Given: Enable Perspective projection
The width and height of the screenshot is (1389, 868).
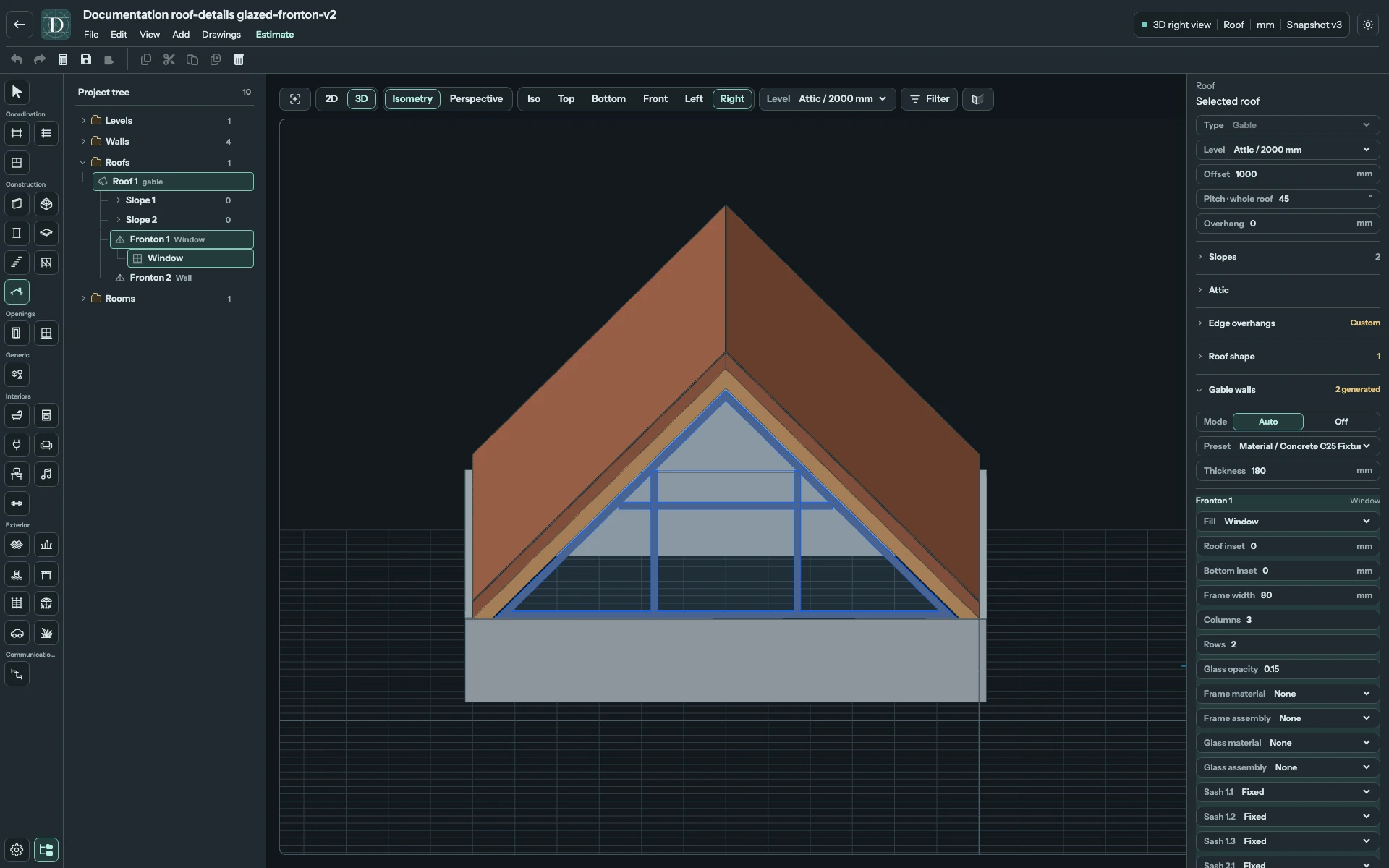Looking at the screenshot, I should coord(476,99).
